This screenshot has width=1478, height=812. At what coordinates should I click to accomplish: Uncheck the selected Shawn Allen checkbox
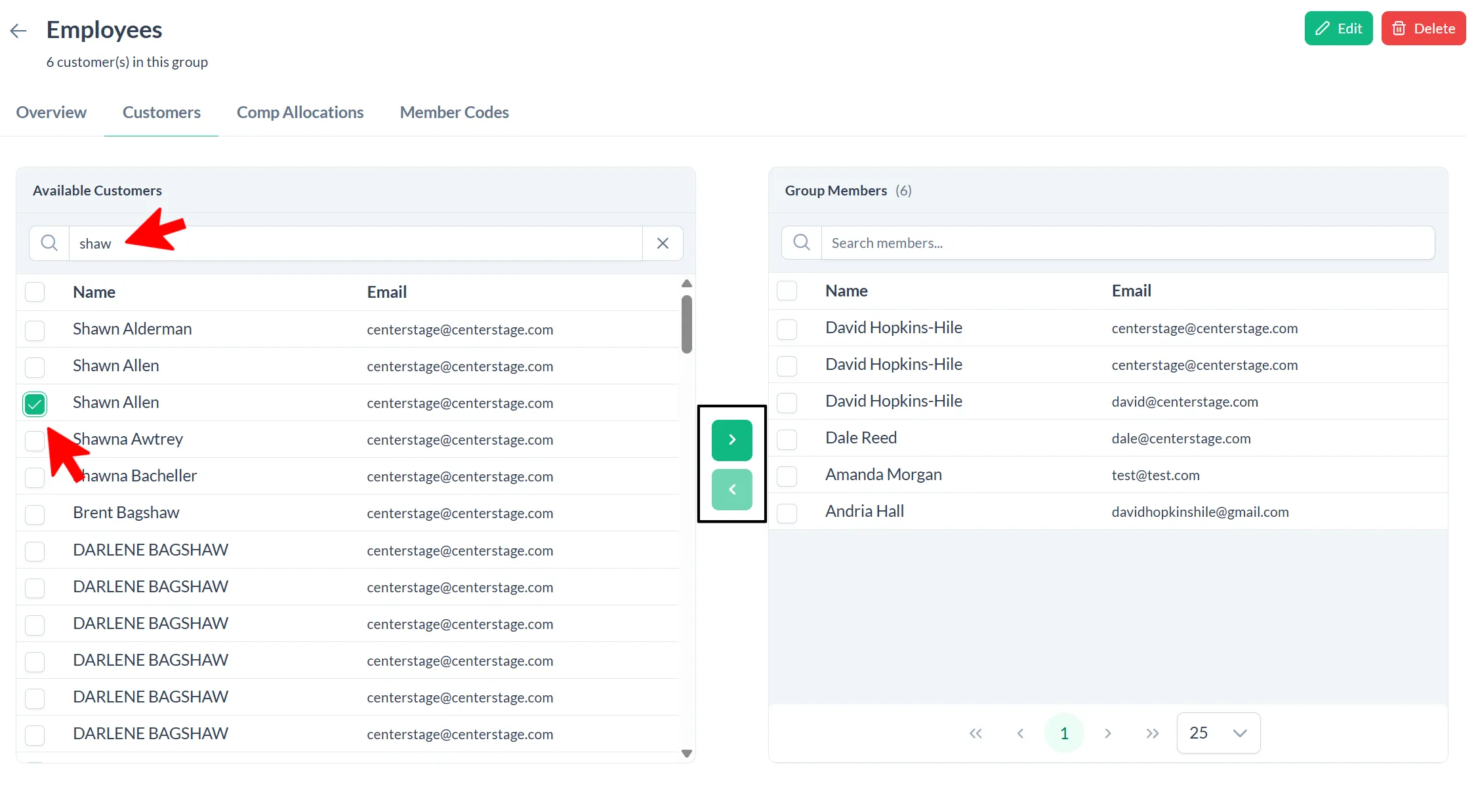click(35, 403)
